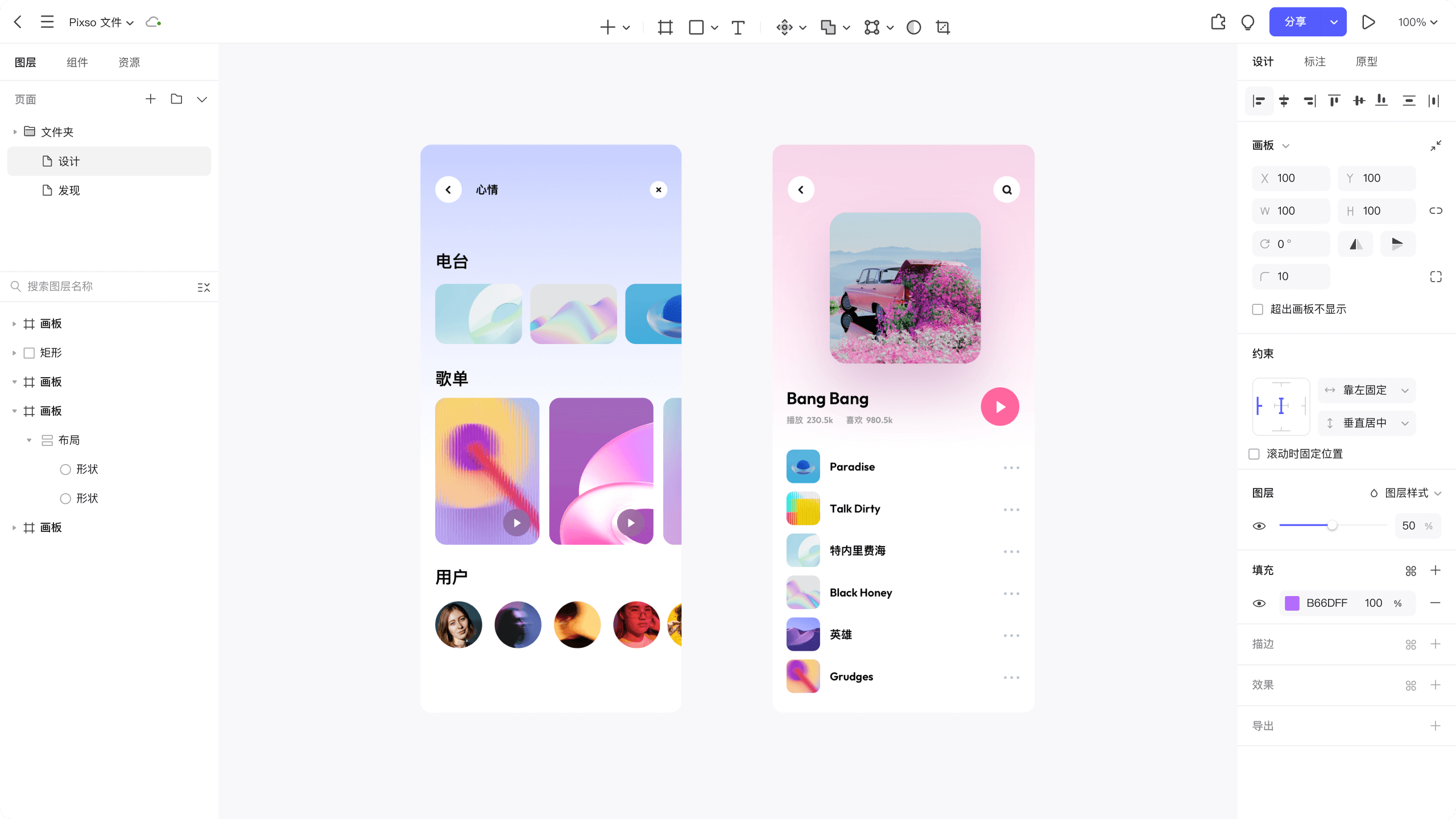
Task: Toggle 超出画板不显示 checkbox
Action: click(x=1258, y=309)
